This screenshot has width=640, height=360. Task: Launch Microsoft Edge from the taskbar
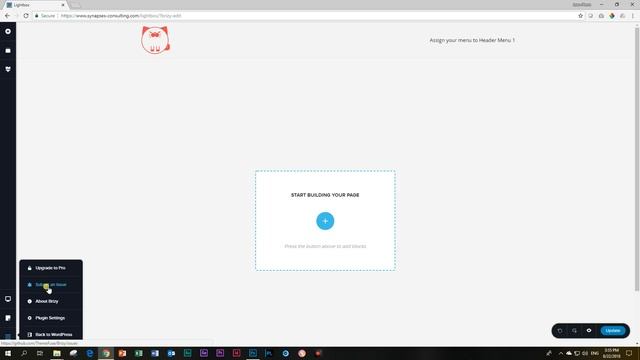click(x=90, y=353)
